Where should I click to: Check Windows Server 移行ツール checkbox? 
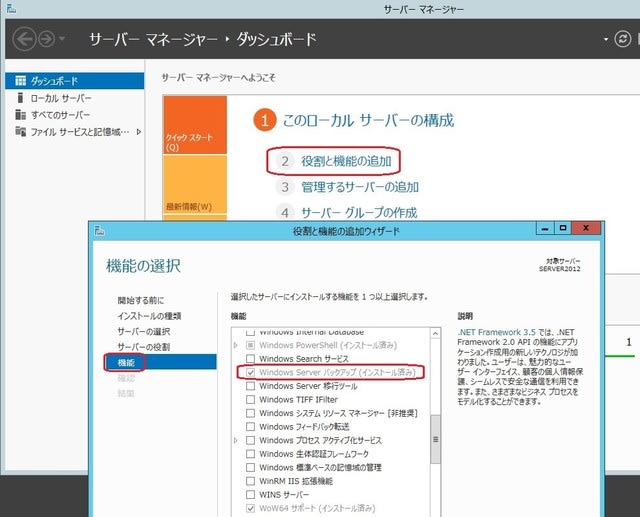251,386
